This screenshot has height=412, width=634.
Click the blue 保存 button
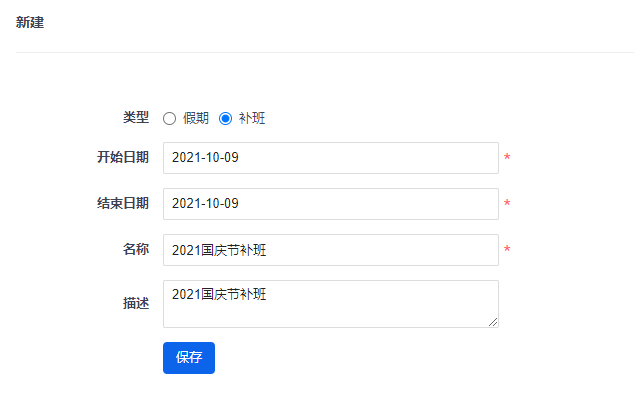(x=189, y=358)
